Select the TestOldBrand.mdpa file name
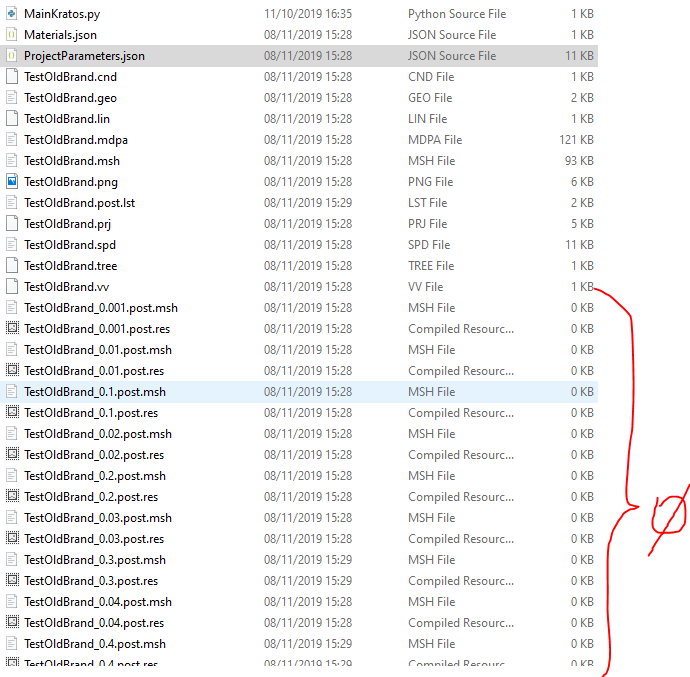Viewport: 690px width, 677px height. coord(76,140)
